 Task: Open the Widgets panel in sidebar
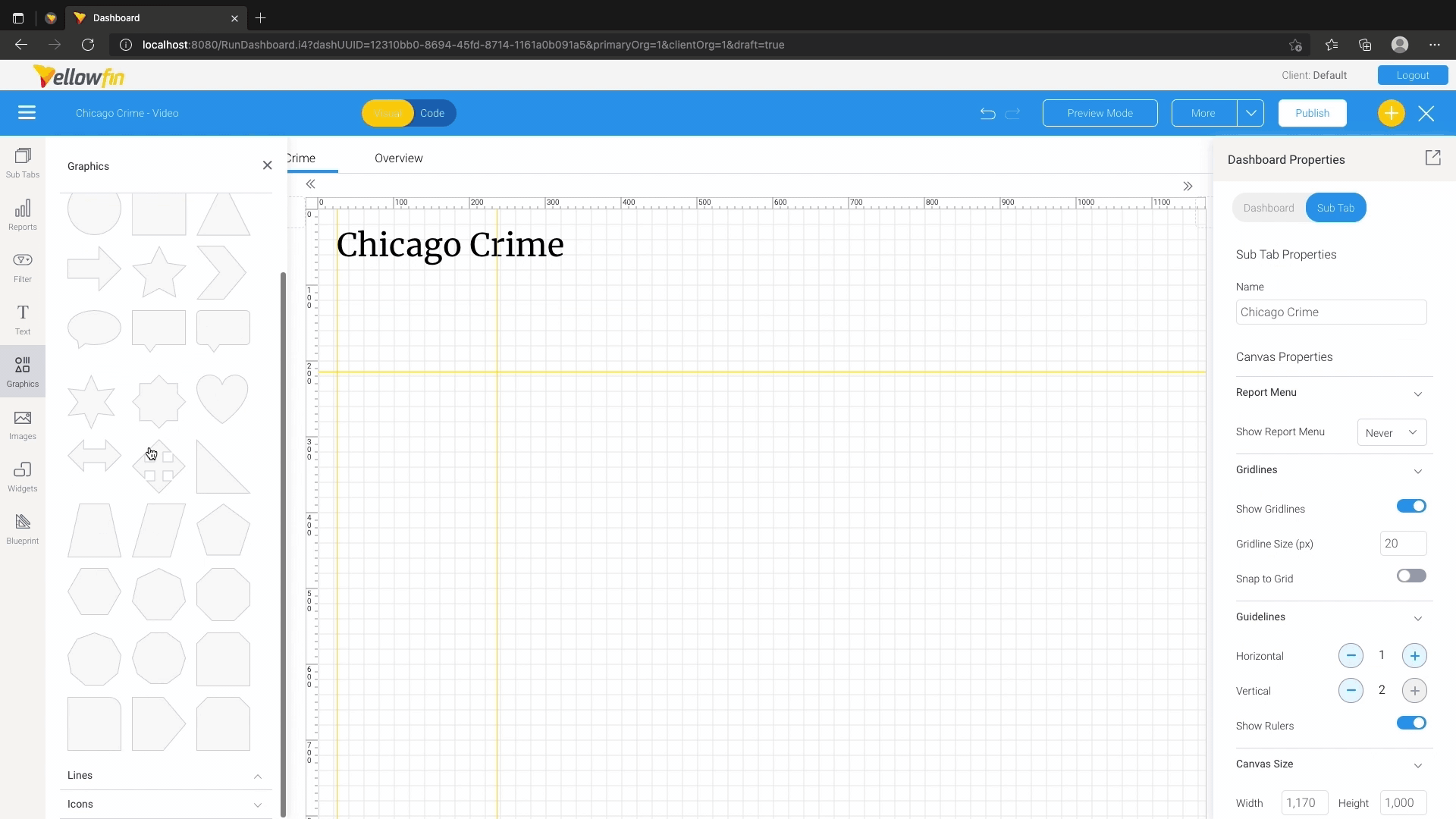click(x=23, y=476)
